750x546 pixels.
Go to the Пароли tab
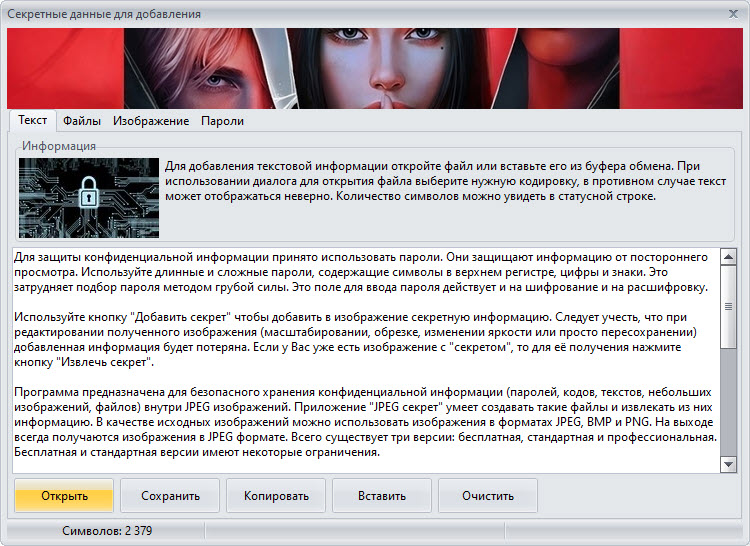coord(222,121)
